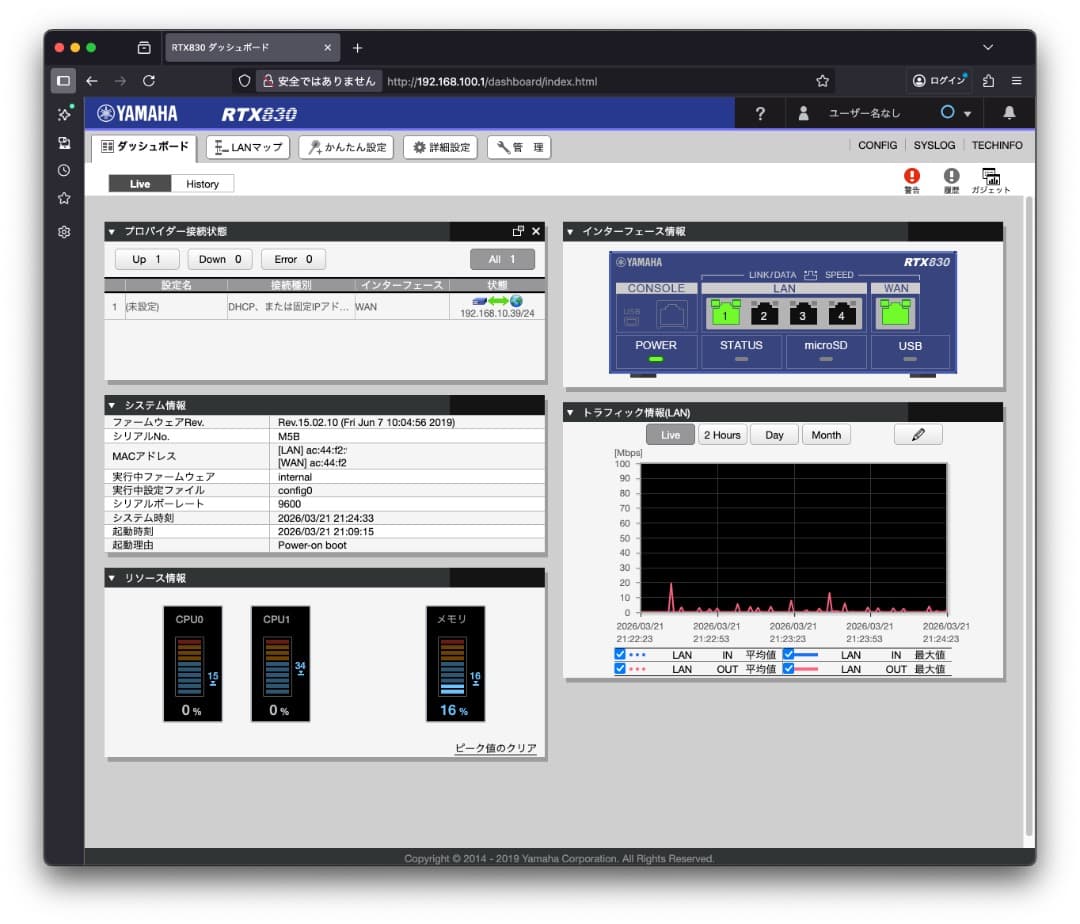Toggle LAN IN maximum checkbox
The height and width of the screenshot is (924, 1080).
(x=789, y=655)
